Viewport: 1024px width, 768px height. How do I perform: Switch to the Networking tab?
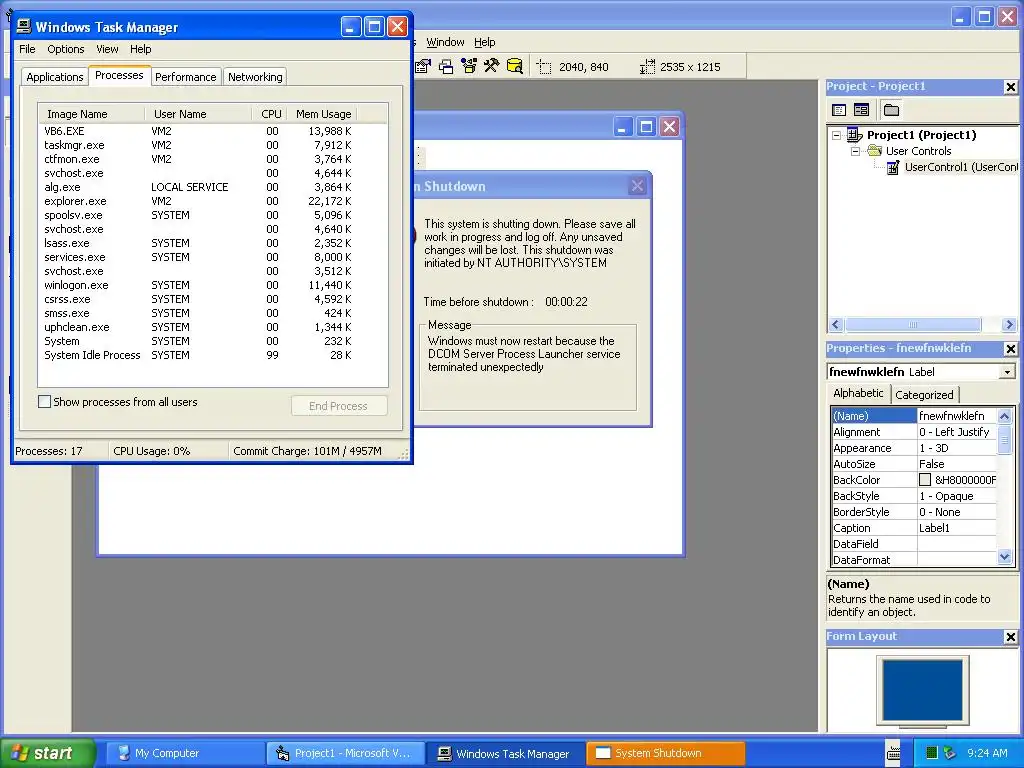255,76
